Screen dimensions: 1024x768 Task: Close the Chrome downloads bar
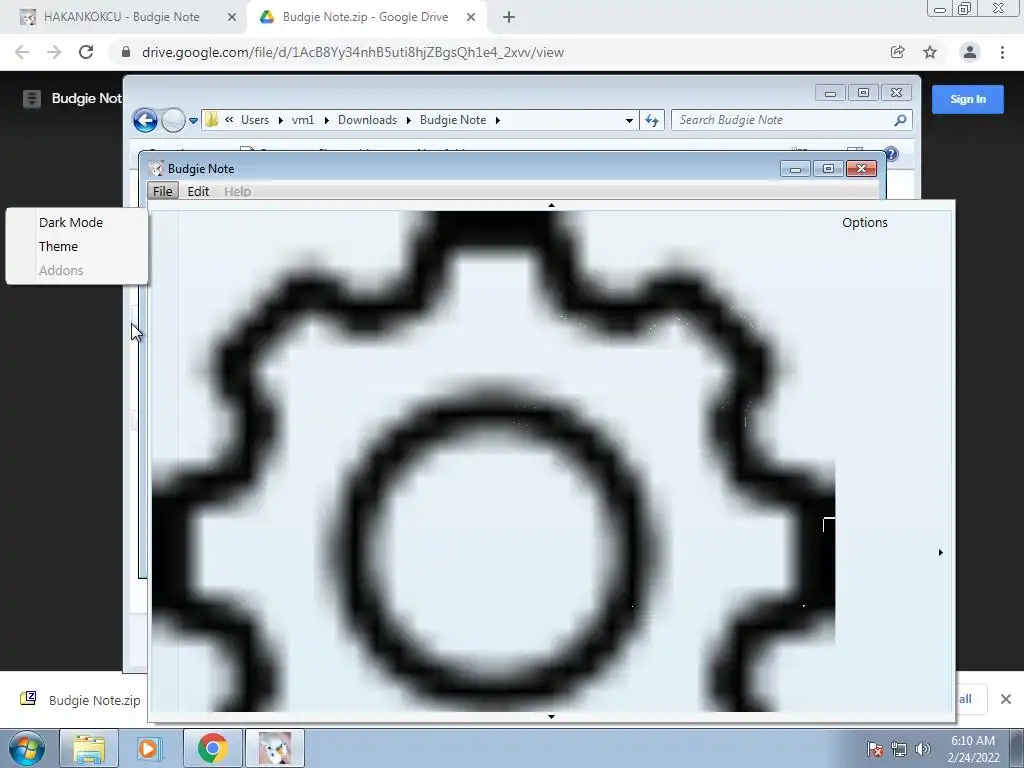pos(1006,699)
